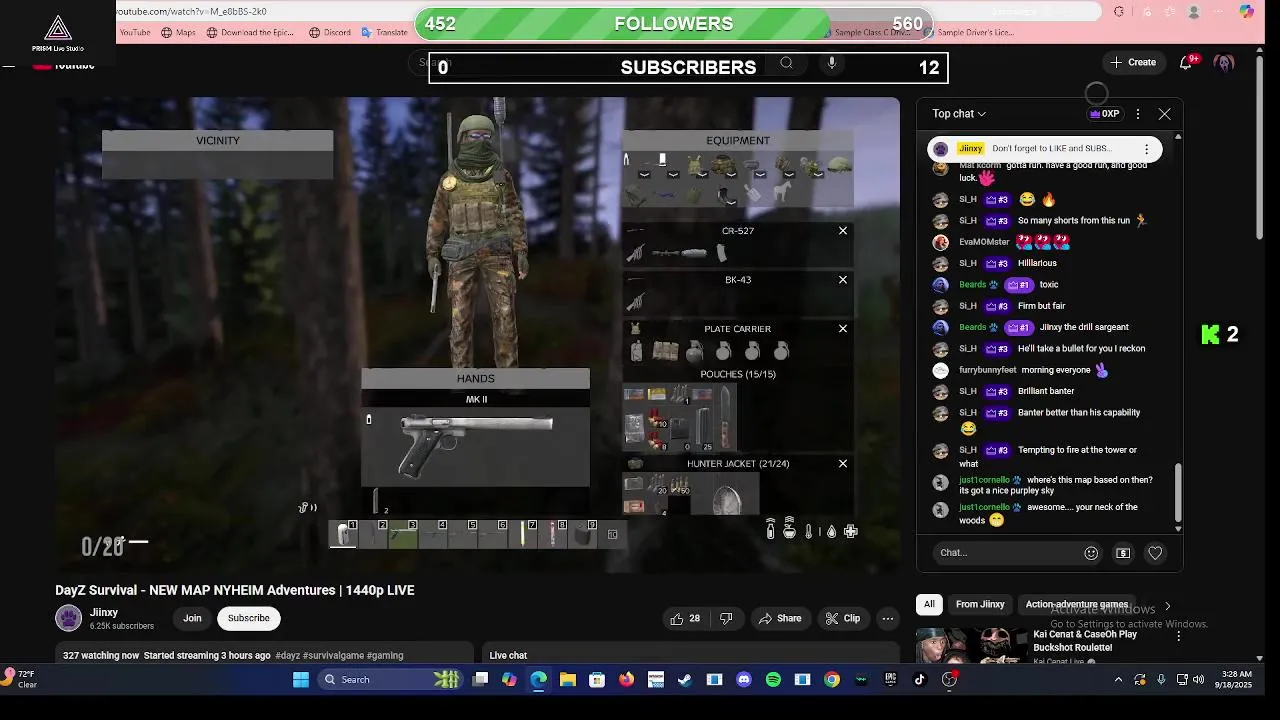Click the Share button

(x=779, y=618)
